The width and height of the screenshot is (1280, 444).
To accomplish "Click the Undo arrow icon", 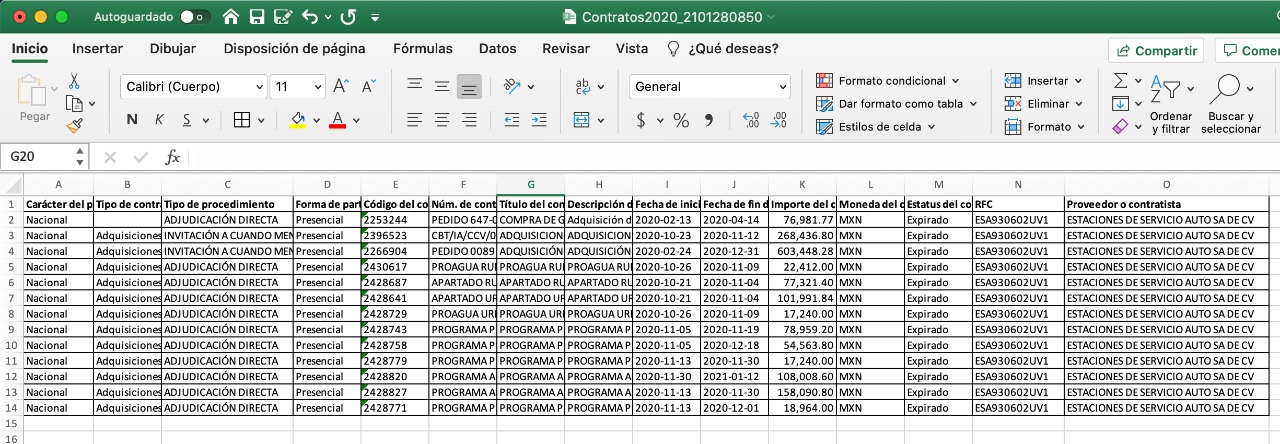I will 309,17.
